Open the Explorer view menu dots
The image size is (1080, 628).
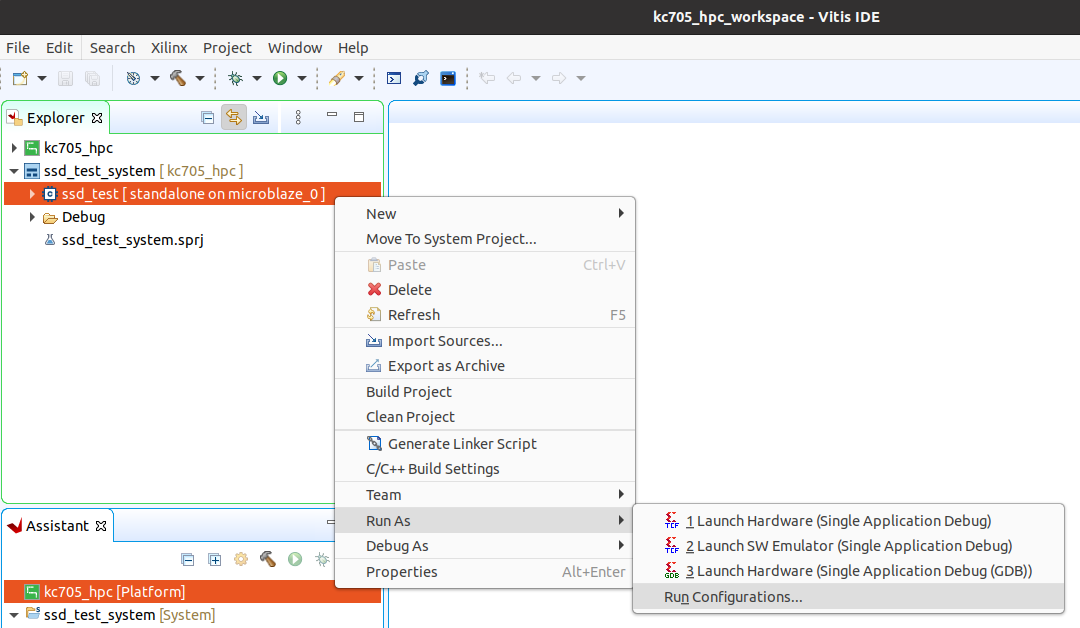pyautogui.click(x=298, y=118)
